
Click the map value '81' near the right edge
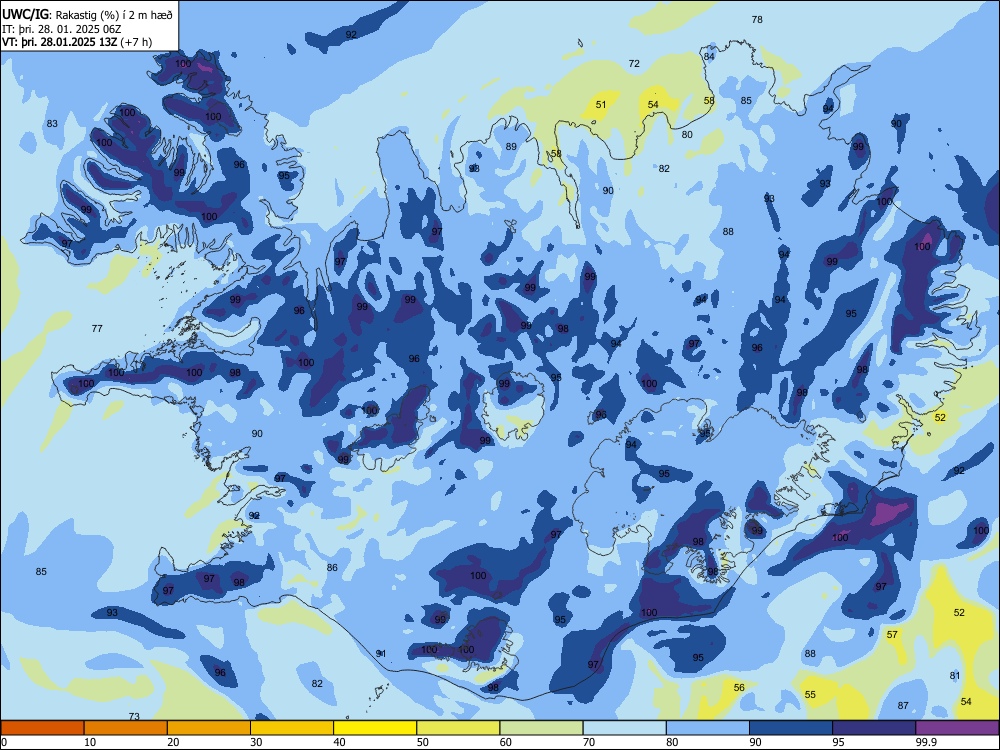[x=955, y=676]
